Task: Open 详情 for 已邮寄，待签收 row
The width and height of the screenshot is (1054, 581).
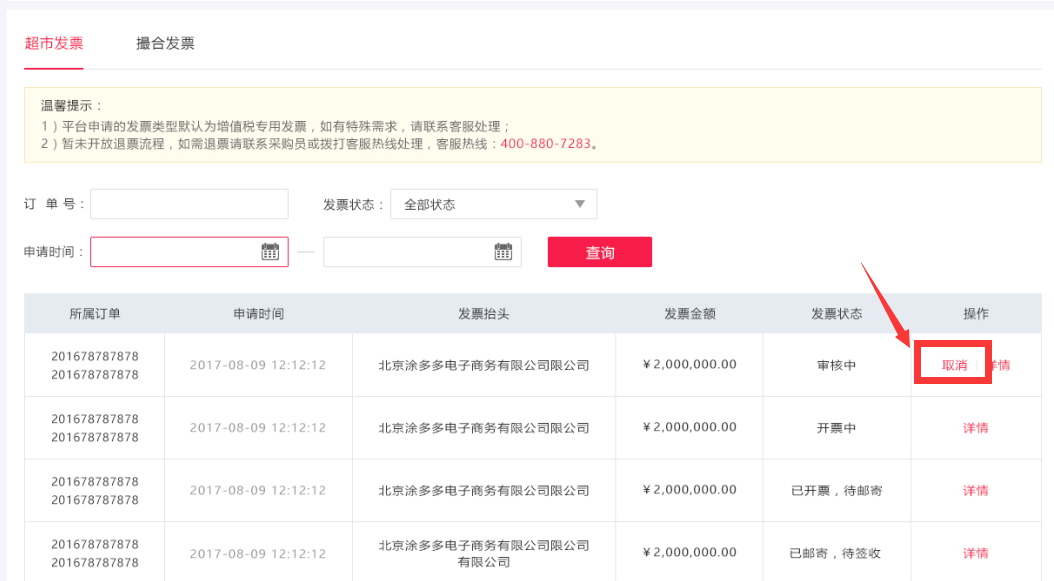Action: [x=975, y=553]
